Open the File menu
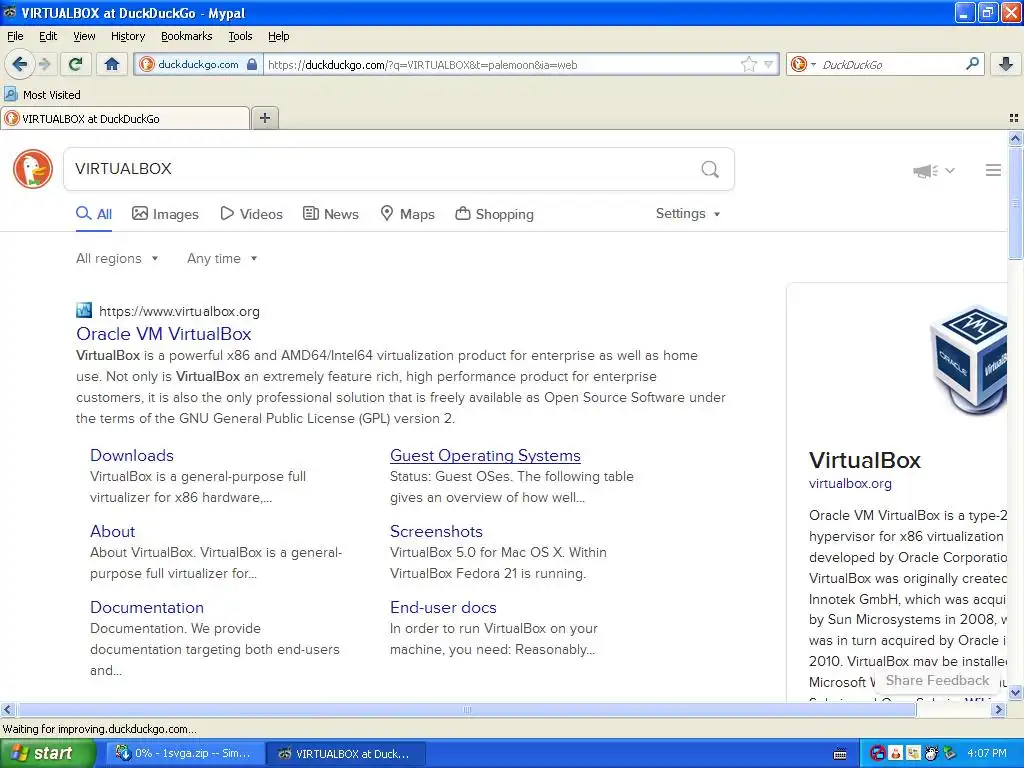This screenshot has height=768, width=1024. (15, 36)
